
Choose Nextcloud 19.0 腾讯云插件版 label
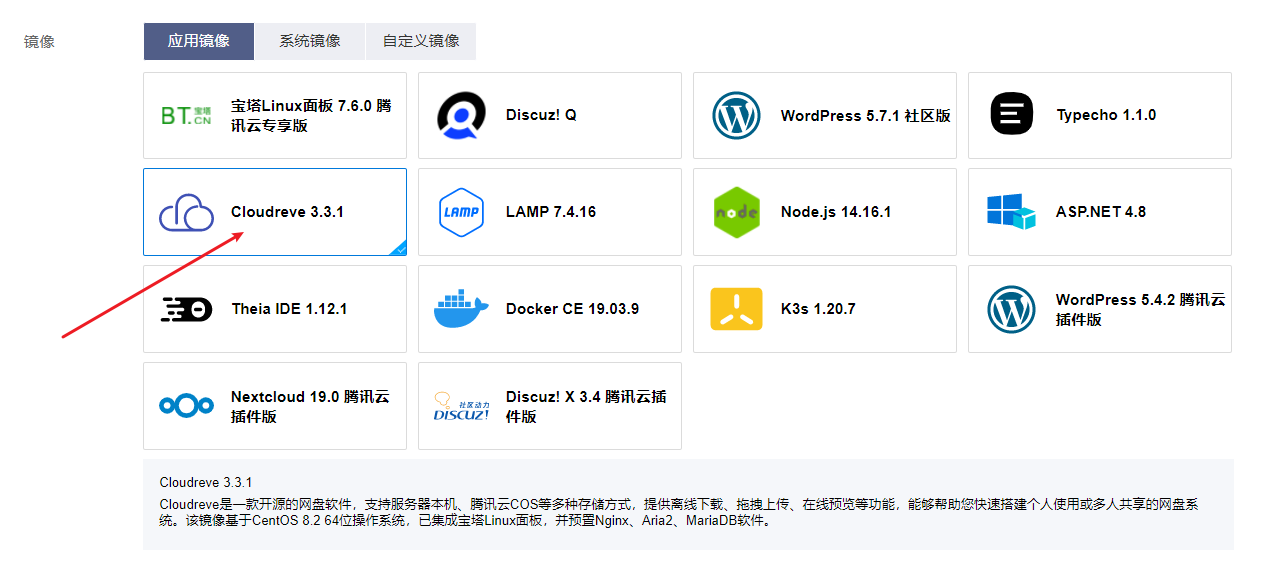point(311,406)
